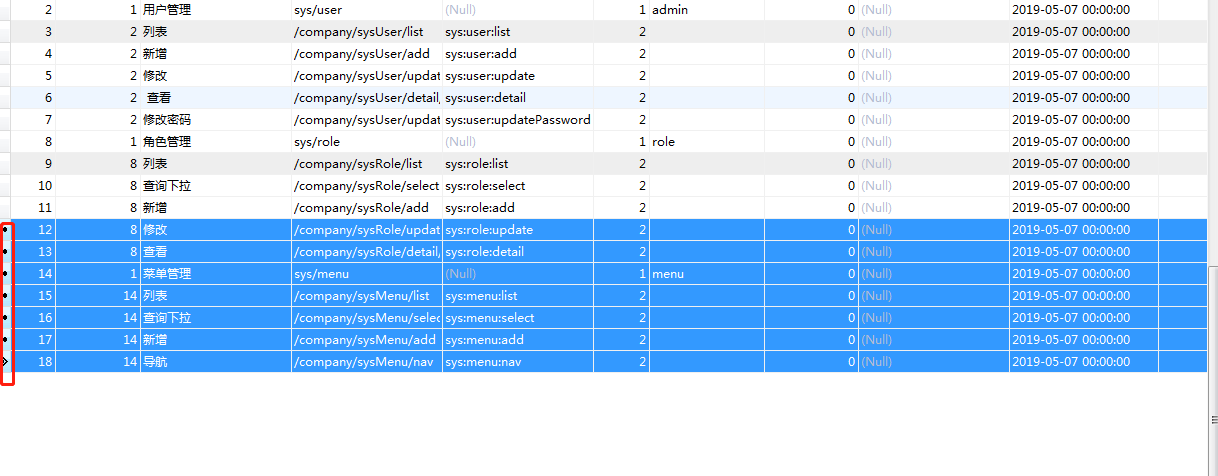
Task: Click the sys:menu:select permission cell
Action: (x=517, y=318)
